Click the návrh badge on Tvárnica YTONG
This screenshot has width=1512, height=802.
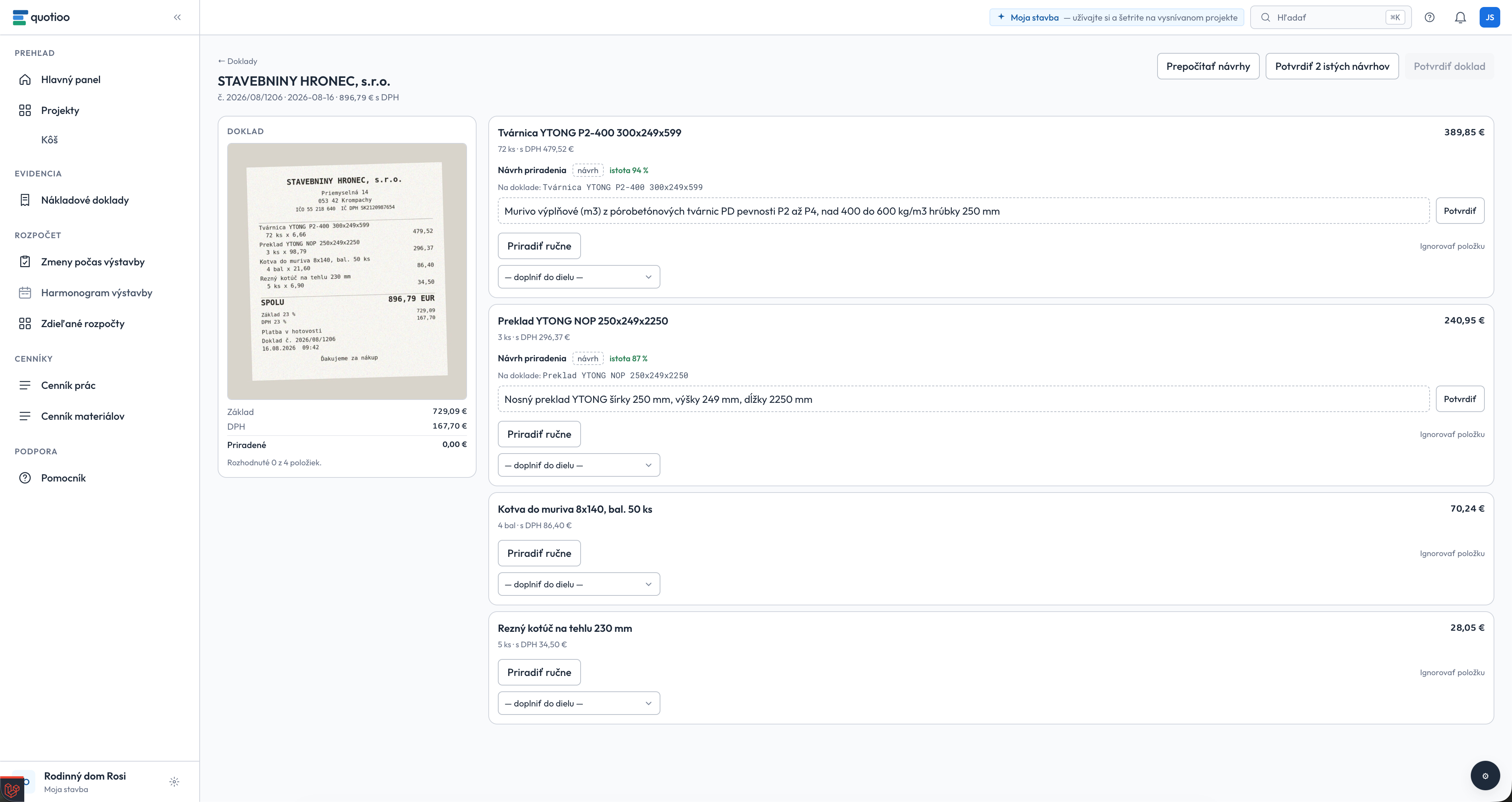pyautogui.click(x=588, y=170)
